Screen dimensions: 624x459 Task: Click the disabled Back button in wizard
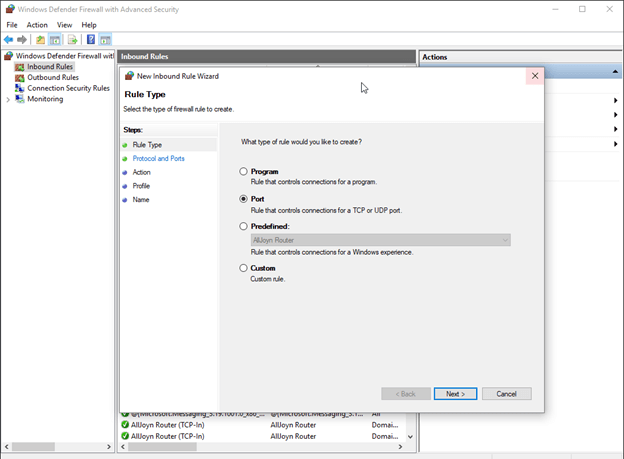pos(406,394)
